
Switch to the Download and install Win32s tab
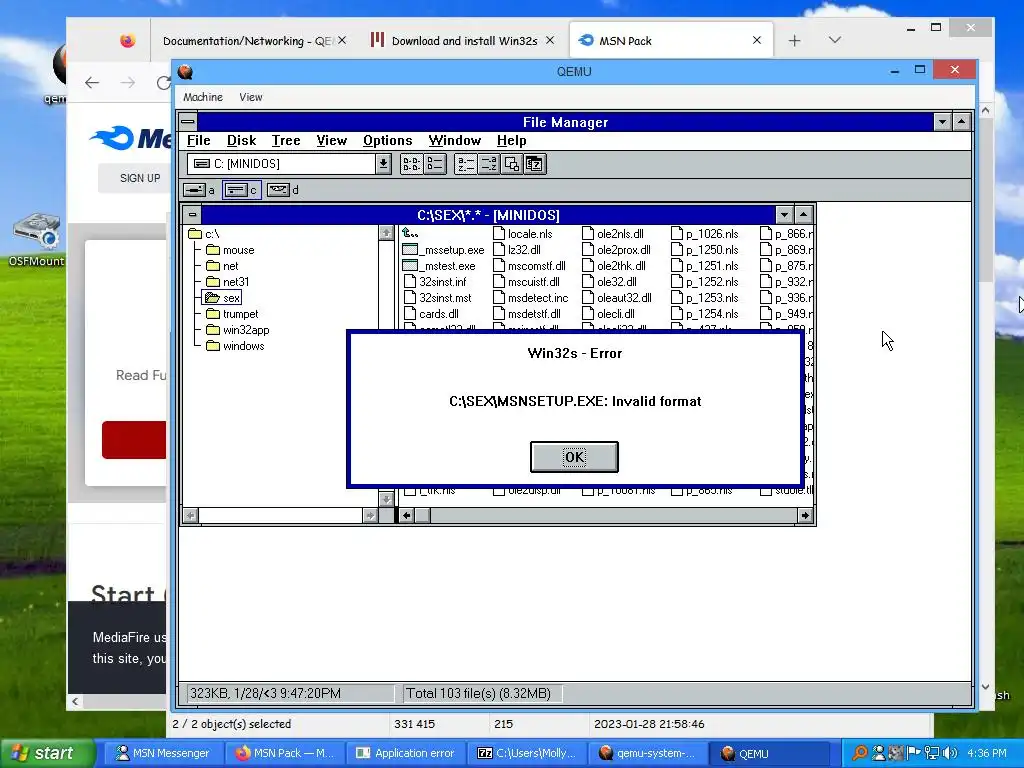464,40
